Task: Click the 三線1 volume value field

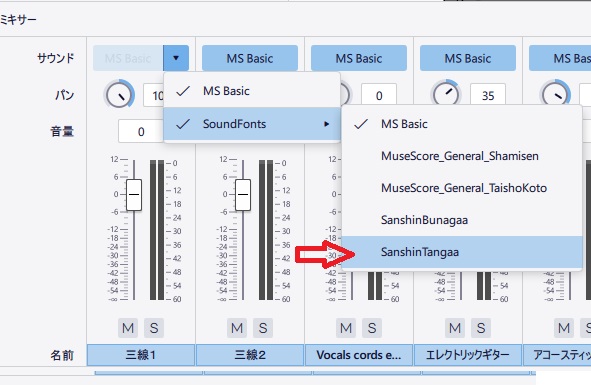Action: 141,132
